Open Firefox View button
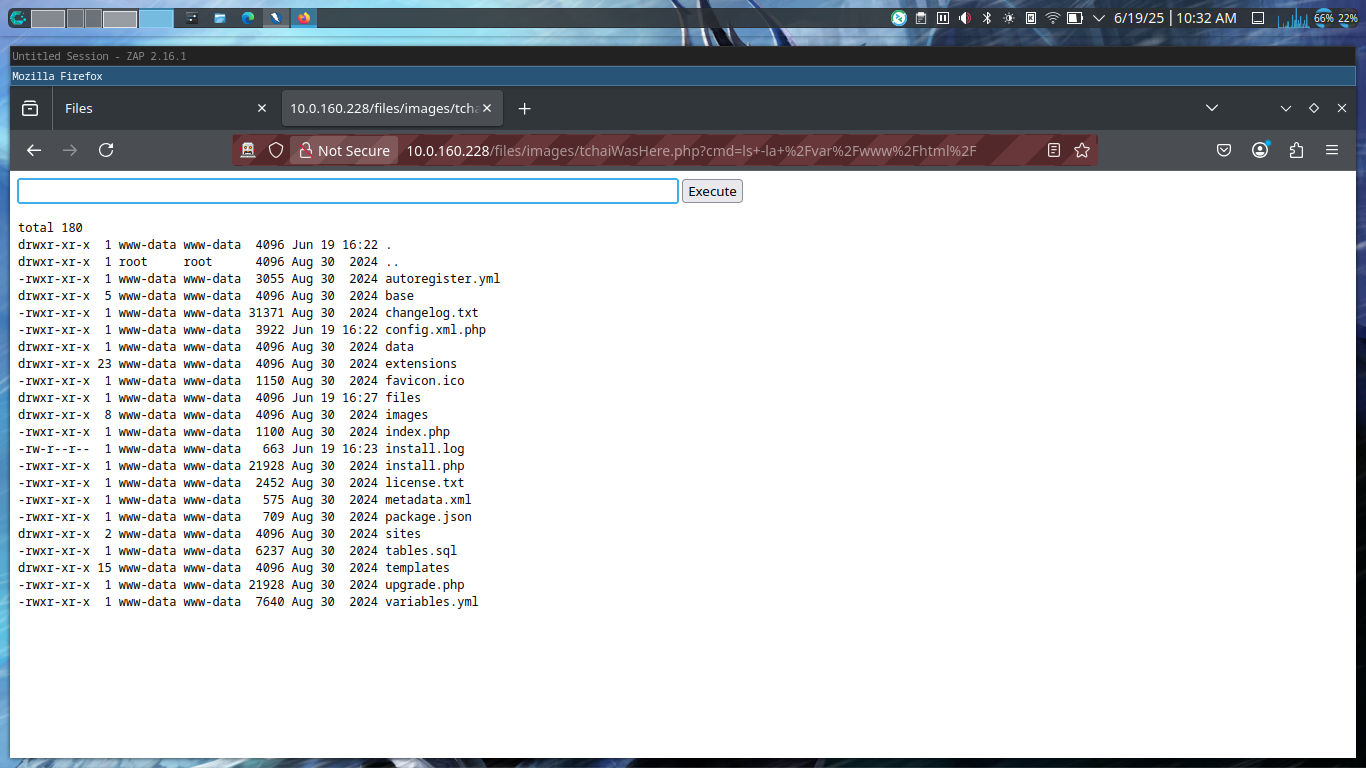 coord(31,108)
